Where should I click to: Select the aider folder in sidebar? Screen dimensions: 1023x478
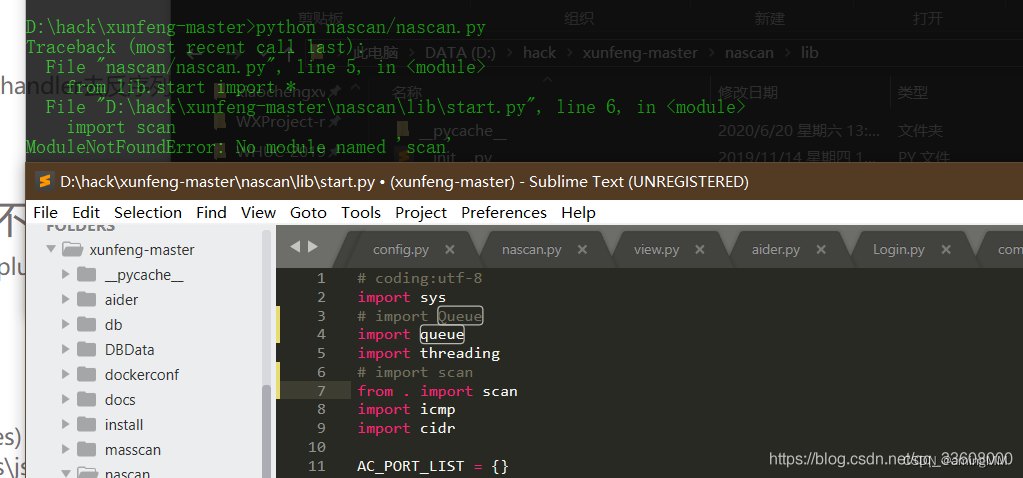click(121, 300)
